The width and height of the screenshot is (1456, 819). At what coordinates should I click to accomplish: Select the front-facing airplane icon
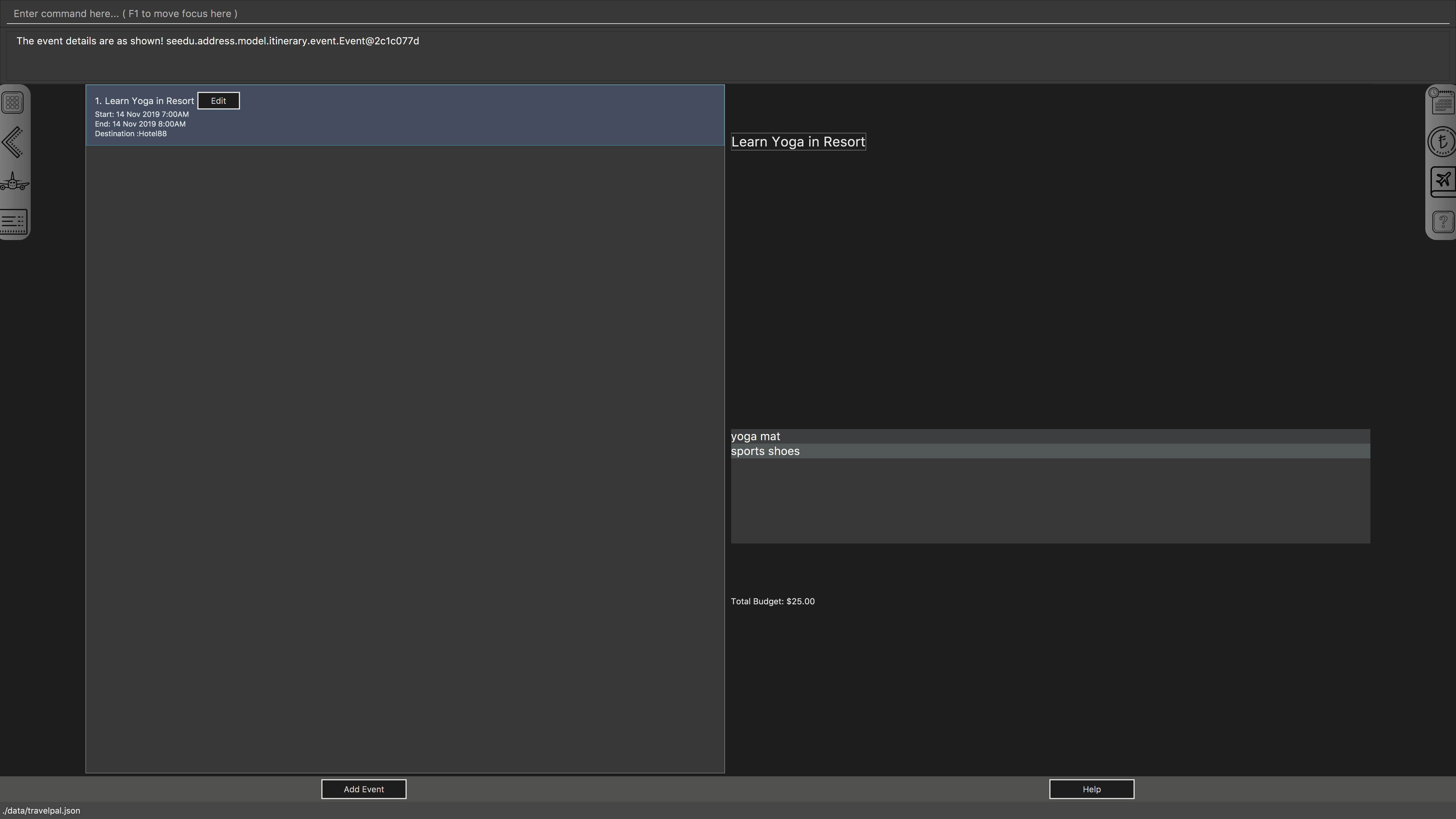[14, 181]
